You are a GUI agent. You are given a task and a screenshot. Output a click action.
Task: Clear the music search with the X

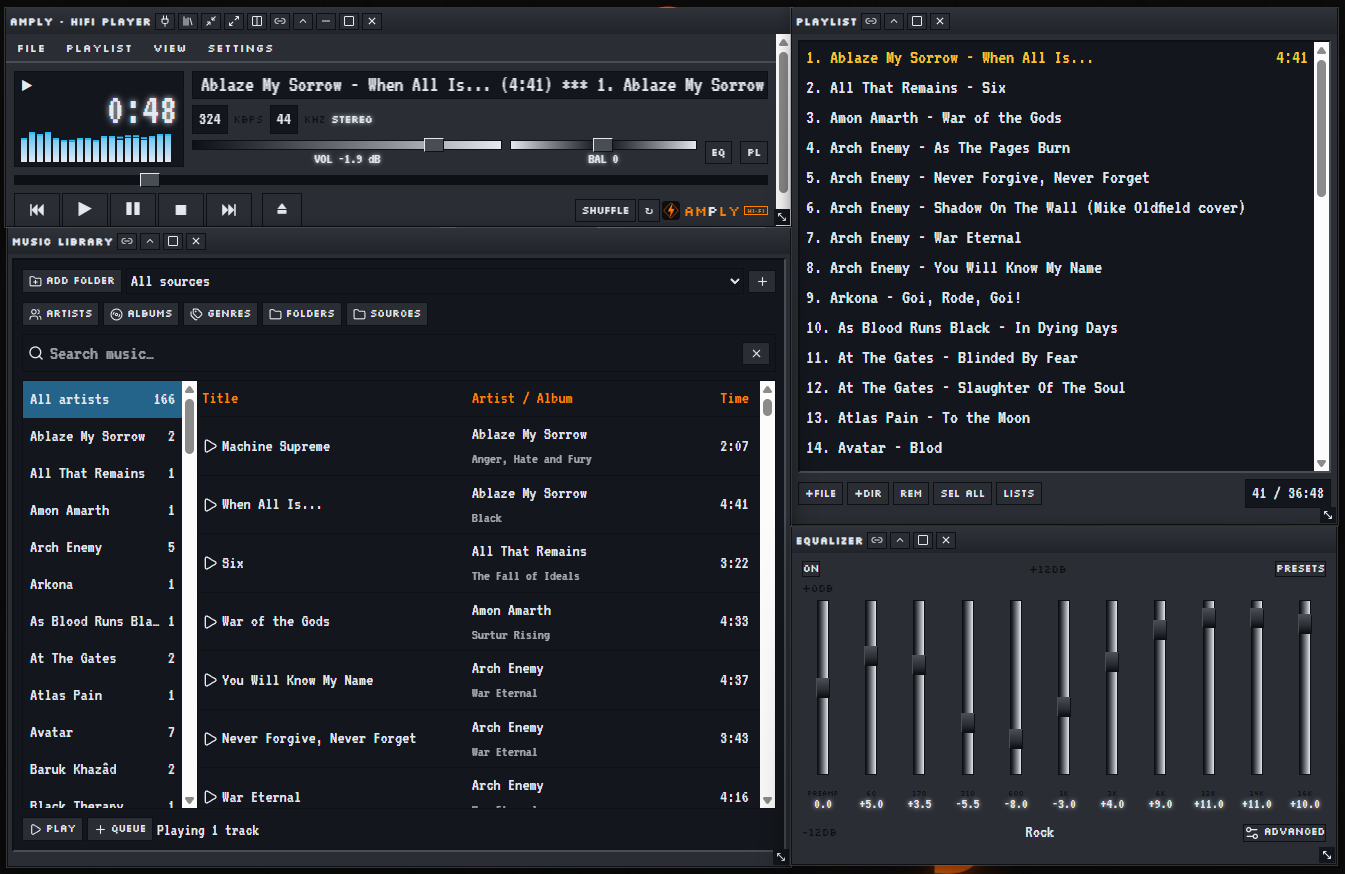[756, 353]
